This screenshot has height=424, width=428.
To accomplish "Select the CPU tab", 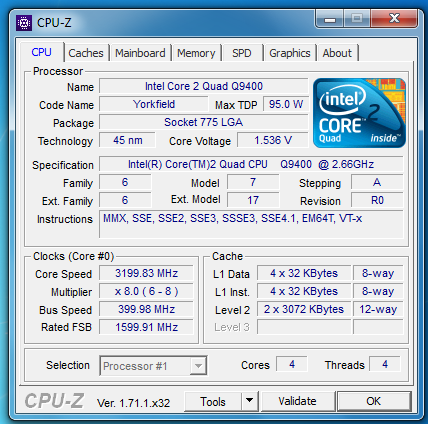I will (42, 52).
